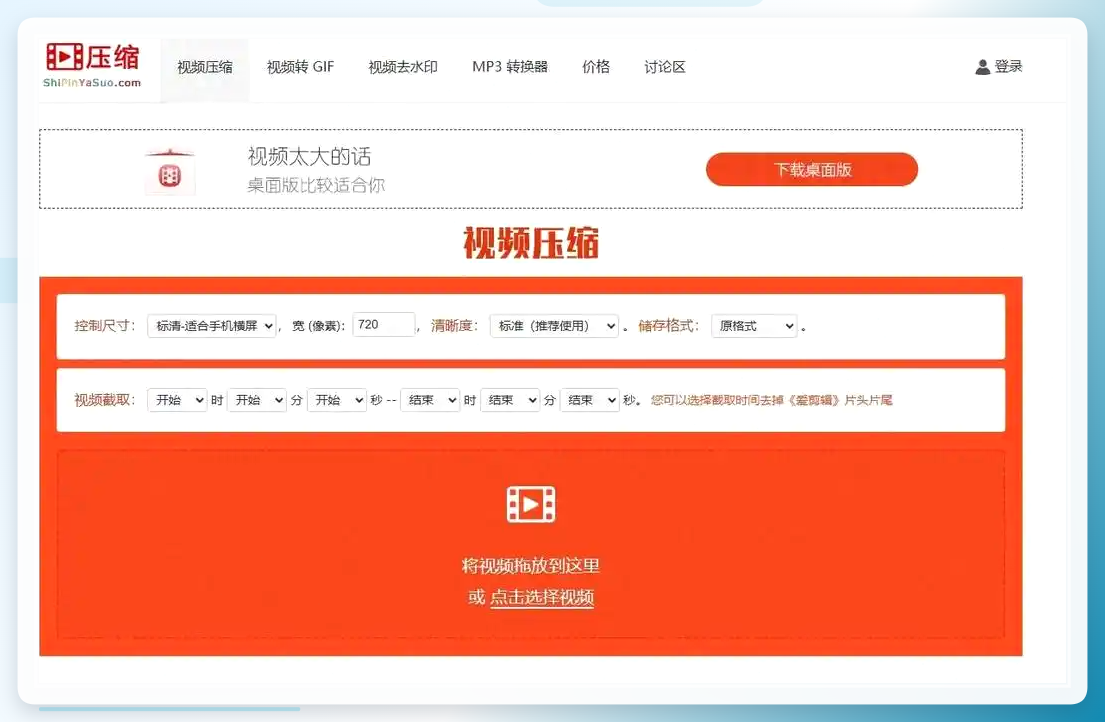Switch to 视频去水印 in the navigation
The height and width of the screenshot is (722, 1105).
pos(403,67)
